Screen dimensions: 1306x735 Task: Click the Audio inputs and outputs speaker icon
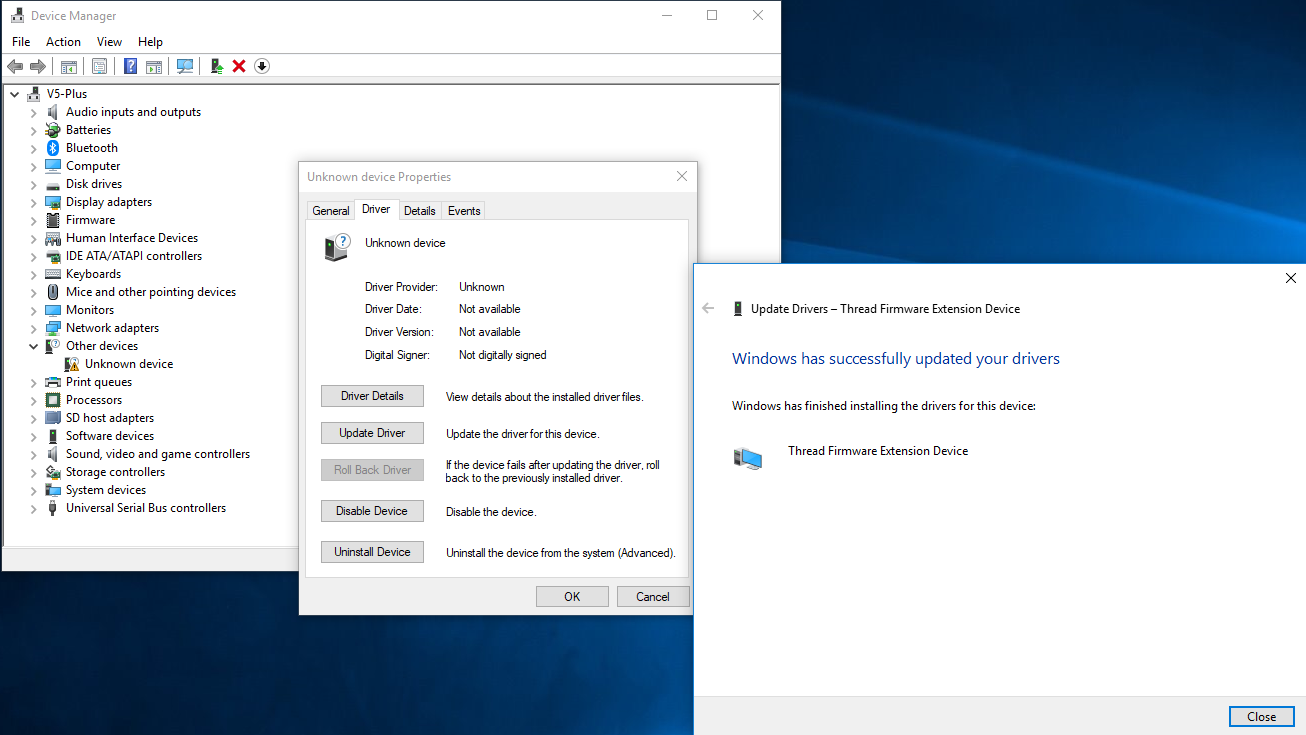(53, 112)
